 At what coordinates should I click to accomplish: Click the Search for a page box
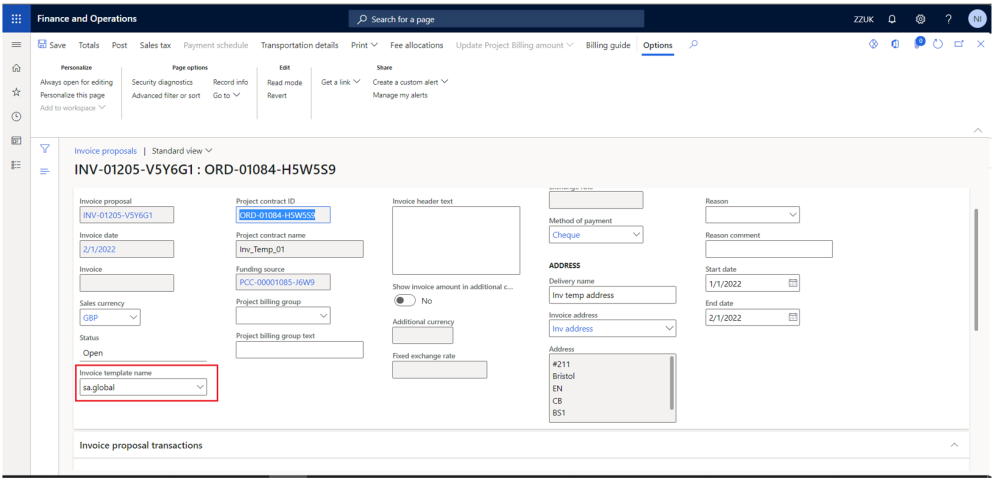(496, 19)
